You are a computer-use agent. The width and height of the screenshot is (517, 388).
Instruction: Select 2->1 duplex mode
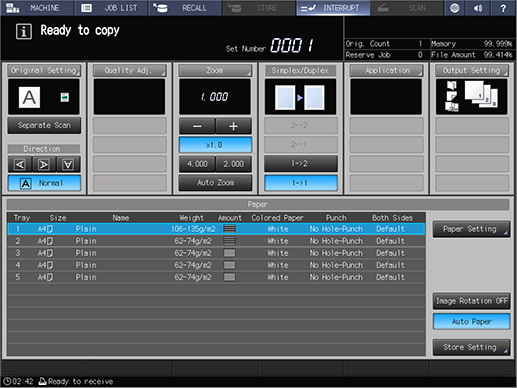pos(301,144)
